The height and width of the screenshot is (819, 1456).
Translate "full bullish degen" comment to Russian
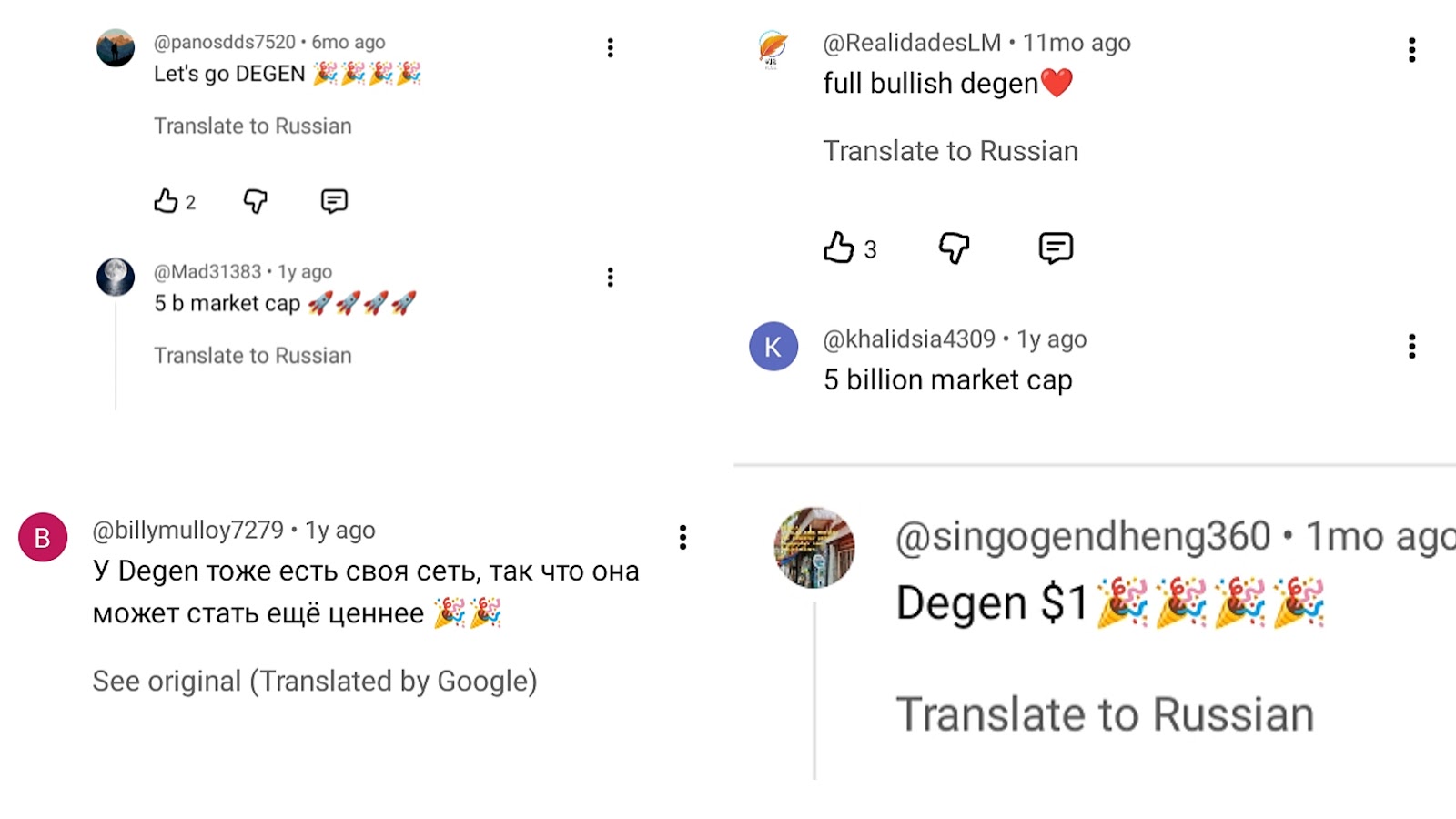click(950, 151)
